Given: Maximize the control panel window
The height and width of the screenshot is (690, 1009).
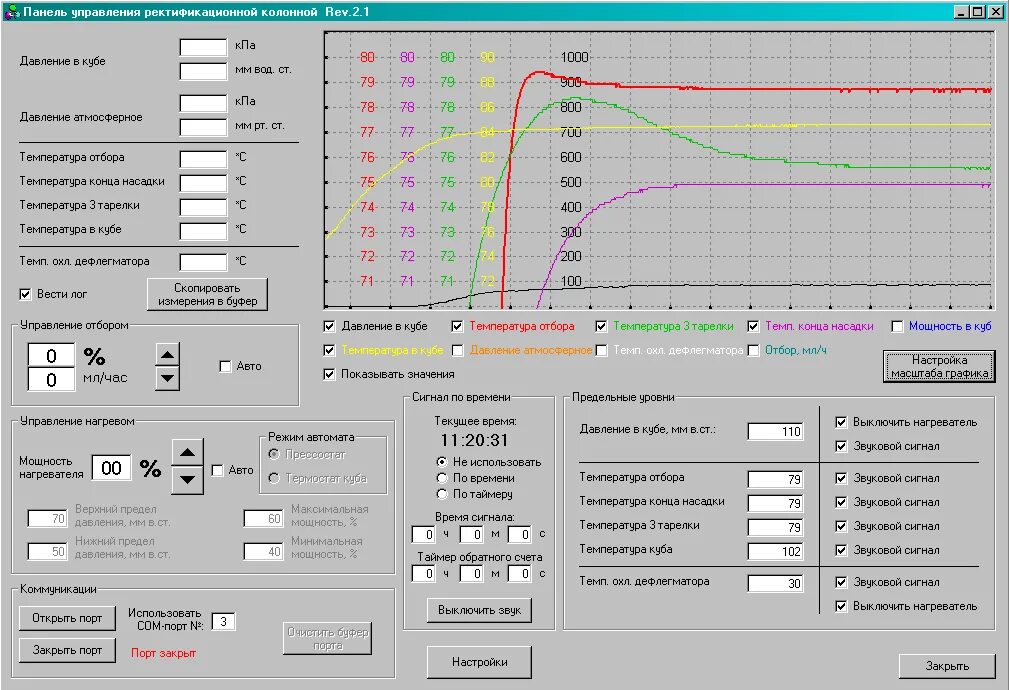Looking at the screenshot, I should point(976,12).
